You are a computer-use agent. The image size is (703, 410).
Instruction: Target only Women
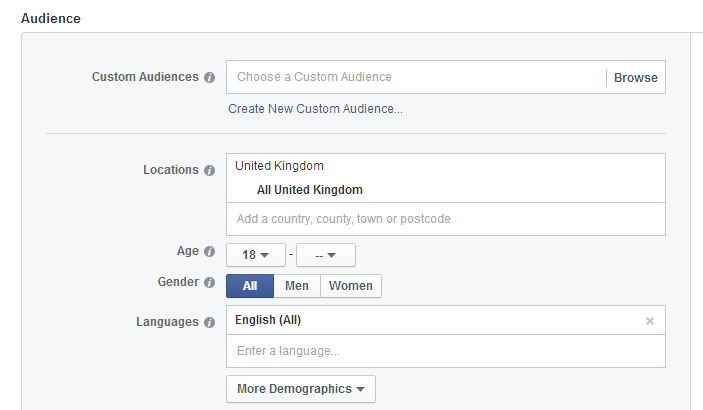[x=351, y=286]
